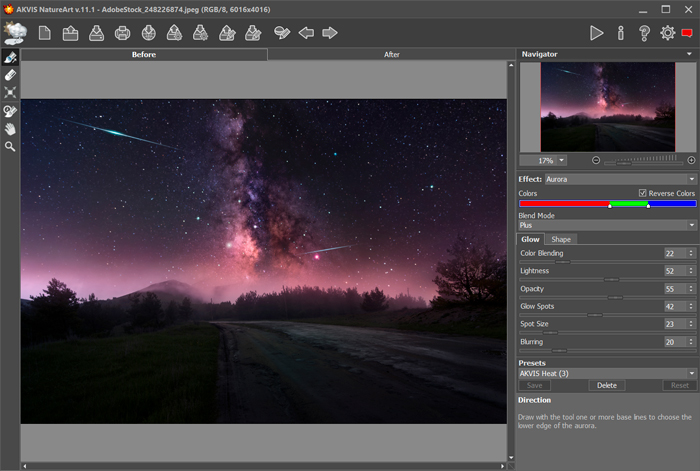Viewport: 700px width, 471px height.
Task: Select the Direction pencil tool
Action: 10,58
